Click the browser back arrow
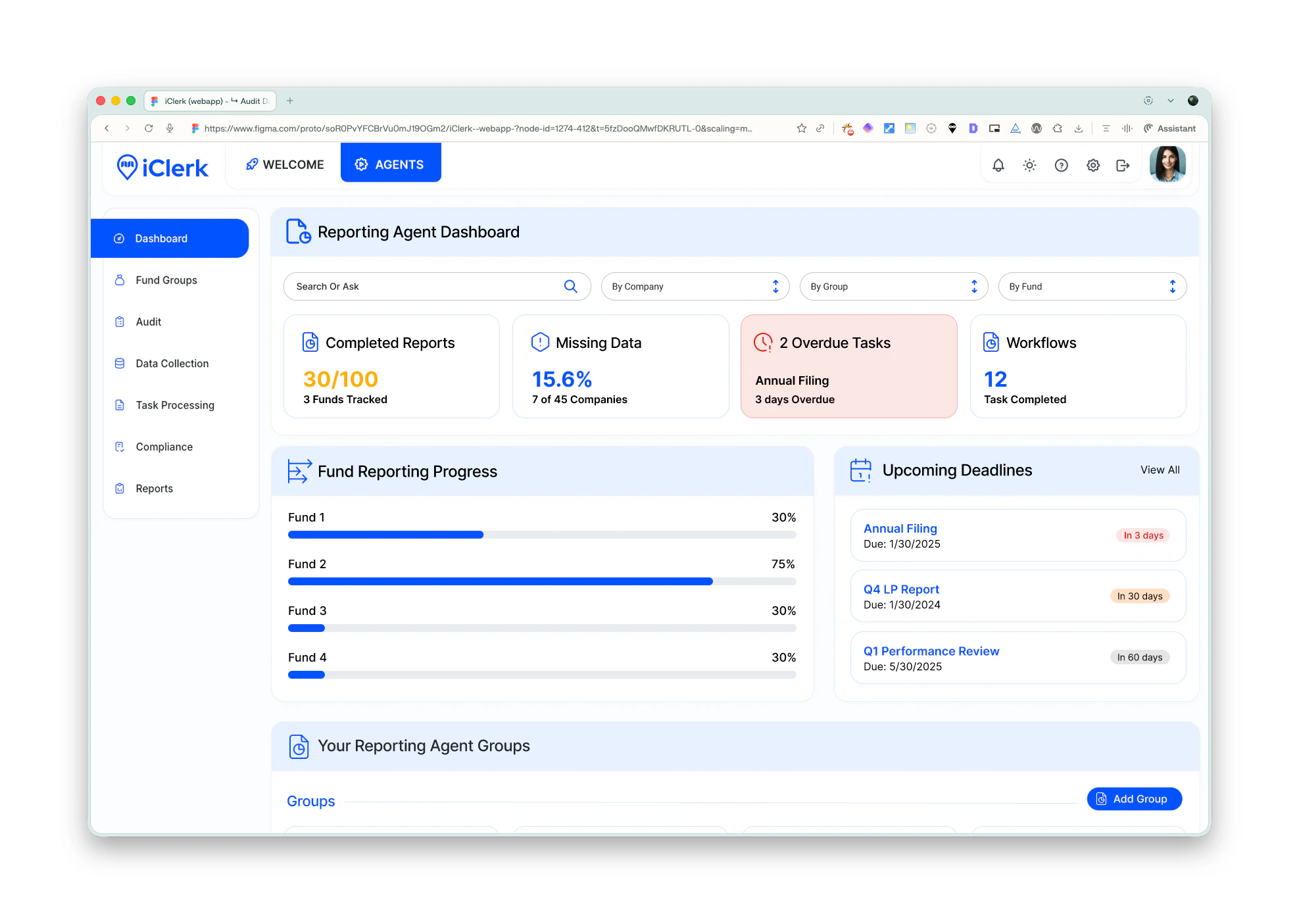Viewport: 1299px width, 924px height. pyautogui.click(x=107, y=128)
